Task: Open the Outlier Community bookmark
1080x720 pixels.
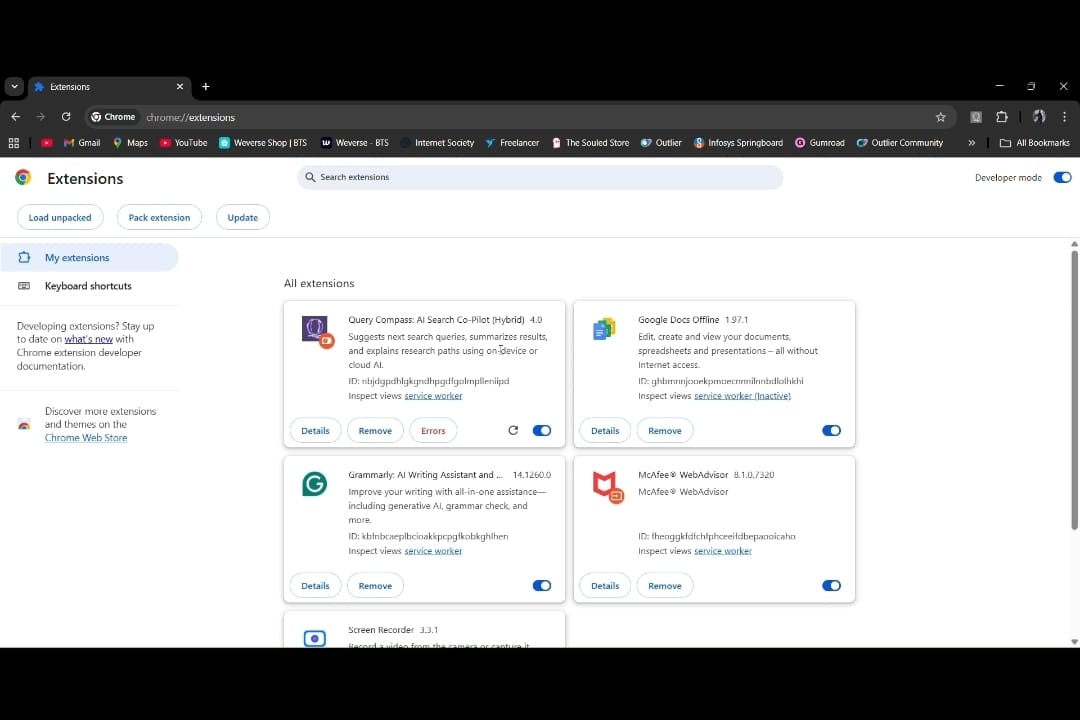Action: [x=900, y=143]
